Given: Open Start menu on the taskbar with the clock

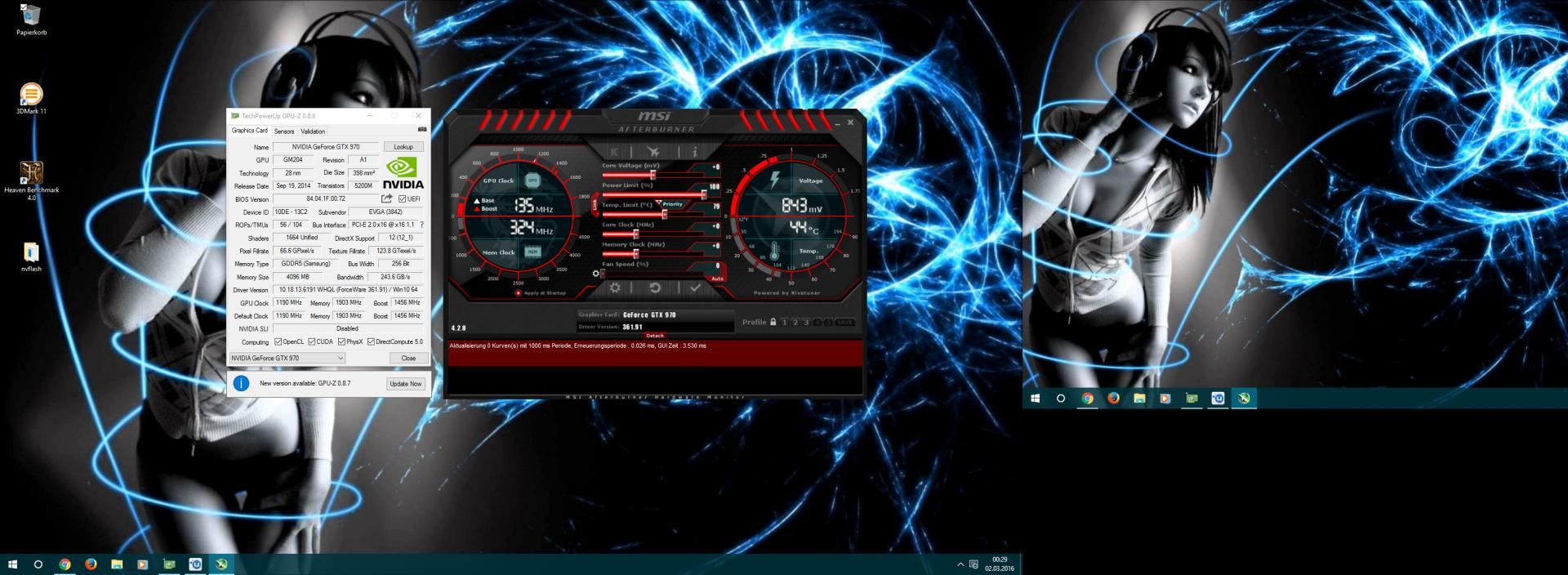Looking at the screenshot, I should click(12, 564).
